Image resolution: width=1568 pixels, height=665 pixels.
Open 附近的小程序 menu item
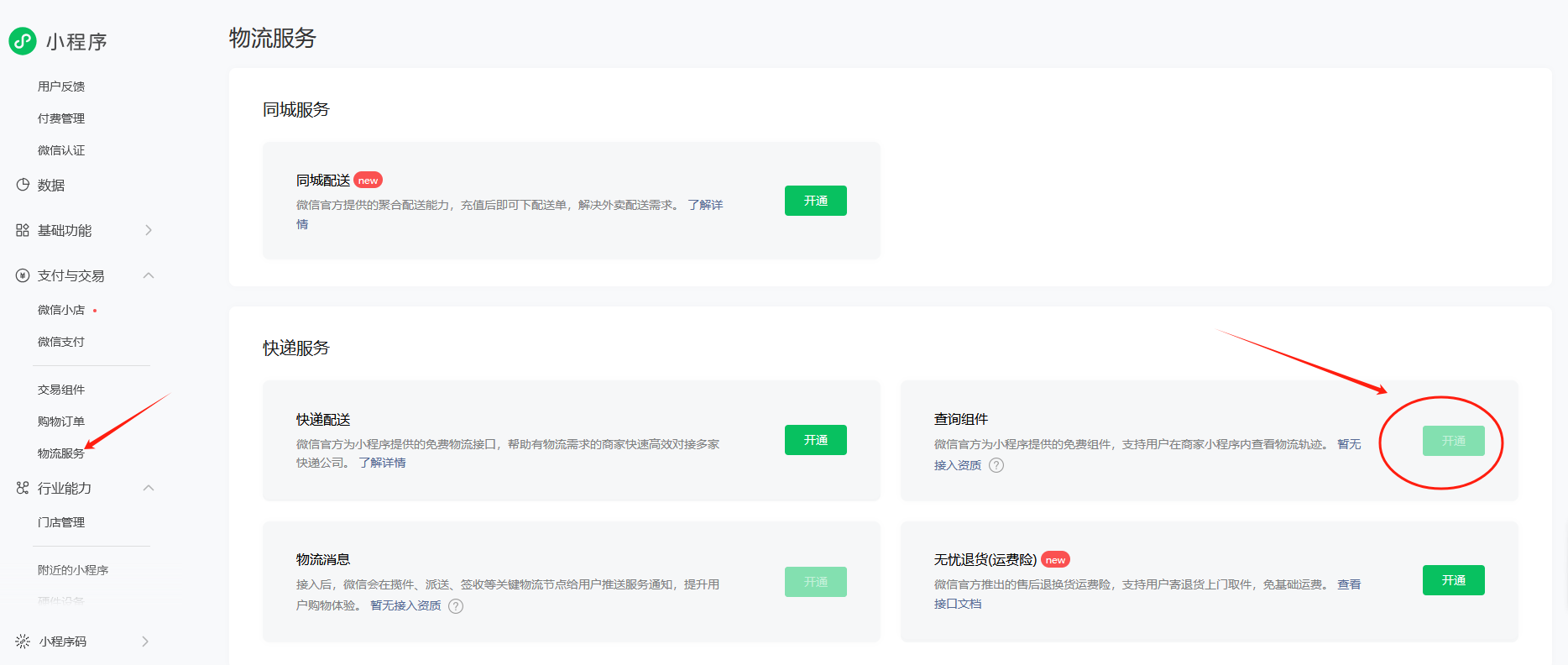tap(73, 570)
